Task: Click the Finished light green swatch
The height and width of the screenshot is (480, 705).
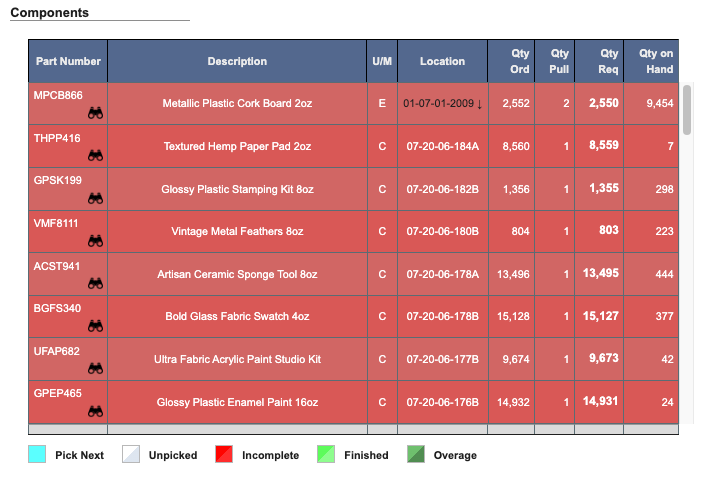Action: pyautogui.click(x=326, y=454)
